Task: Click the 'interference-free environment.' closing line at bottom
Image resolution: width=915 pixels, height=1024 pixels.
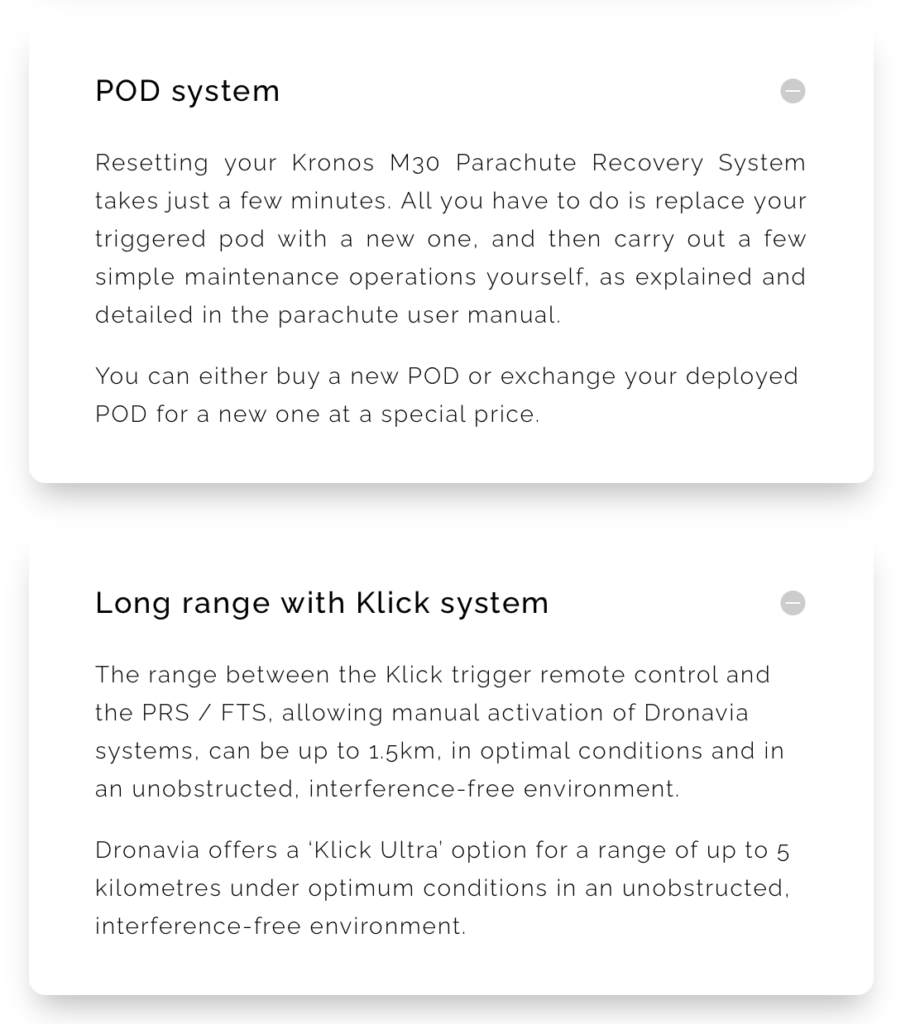Action: (280, 927)
